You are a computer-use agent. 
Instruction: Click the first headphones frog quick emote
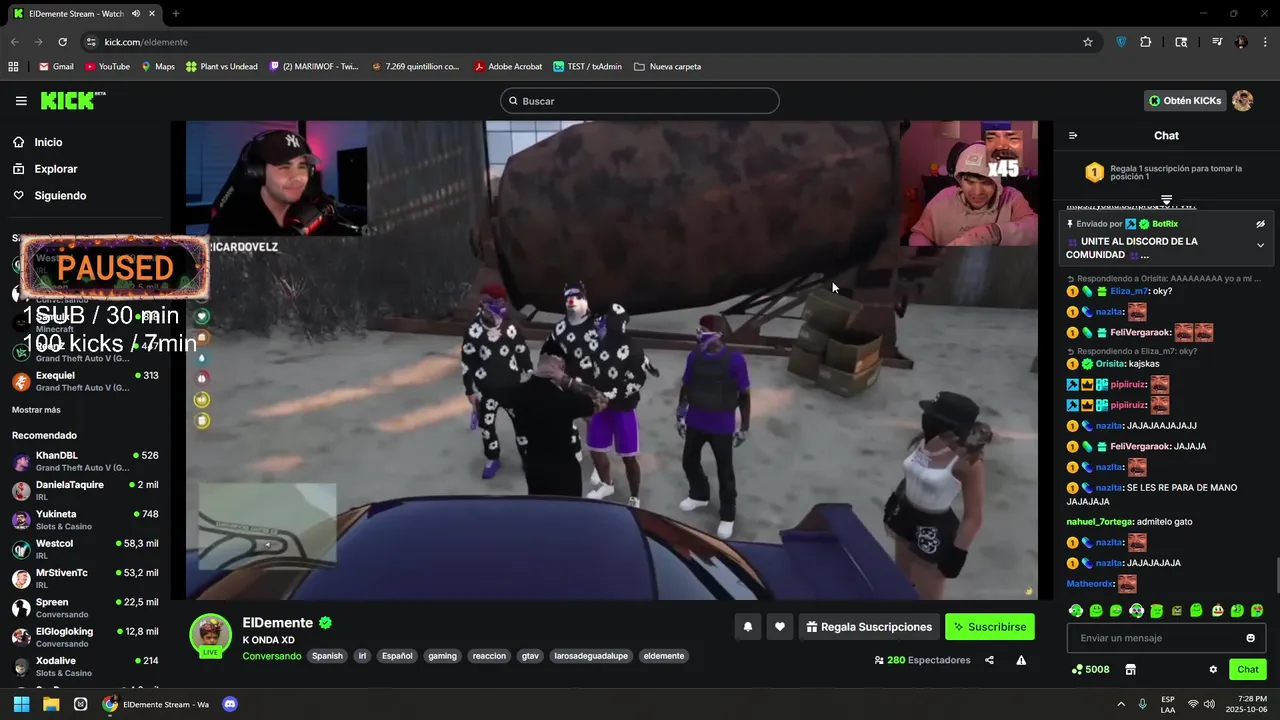click(x=1076, y=610)
